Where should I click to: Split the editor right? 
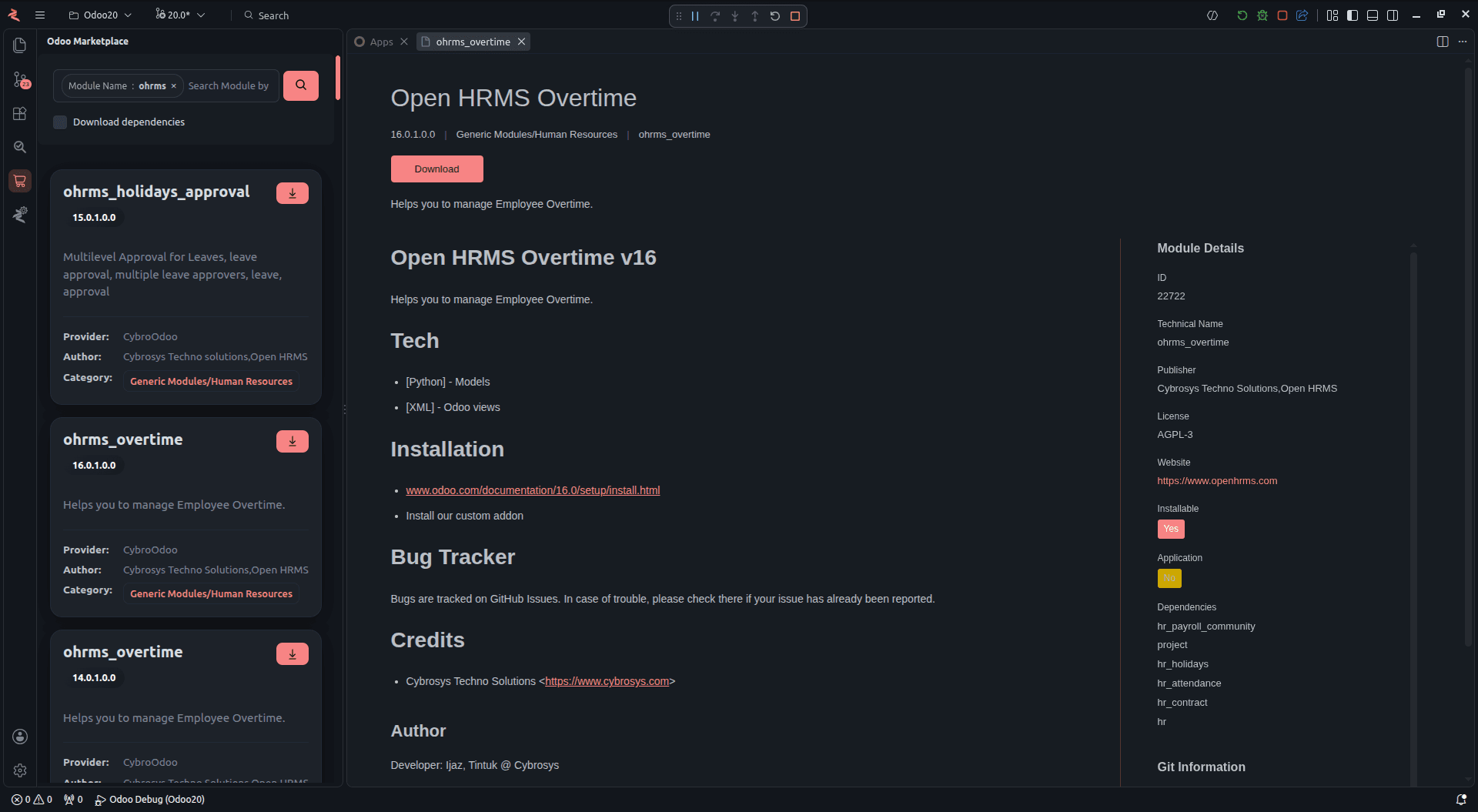1443,42
